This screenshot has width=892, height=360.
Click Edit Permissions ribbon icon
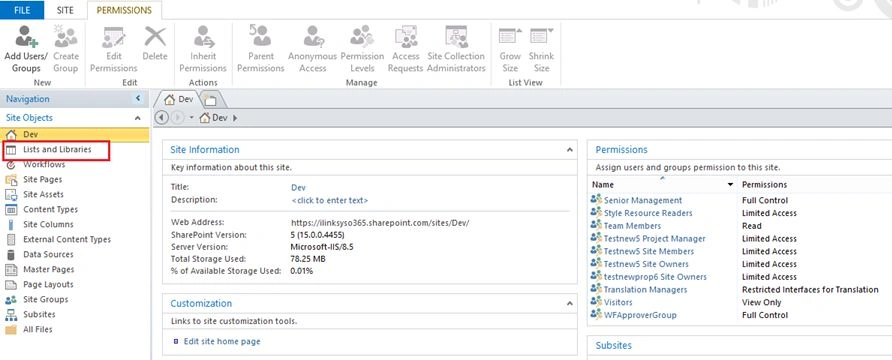pos(114,49)
